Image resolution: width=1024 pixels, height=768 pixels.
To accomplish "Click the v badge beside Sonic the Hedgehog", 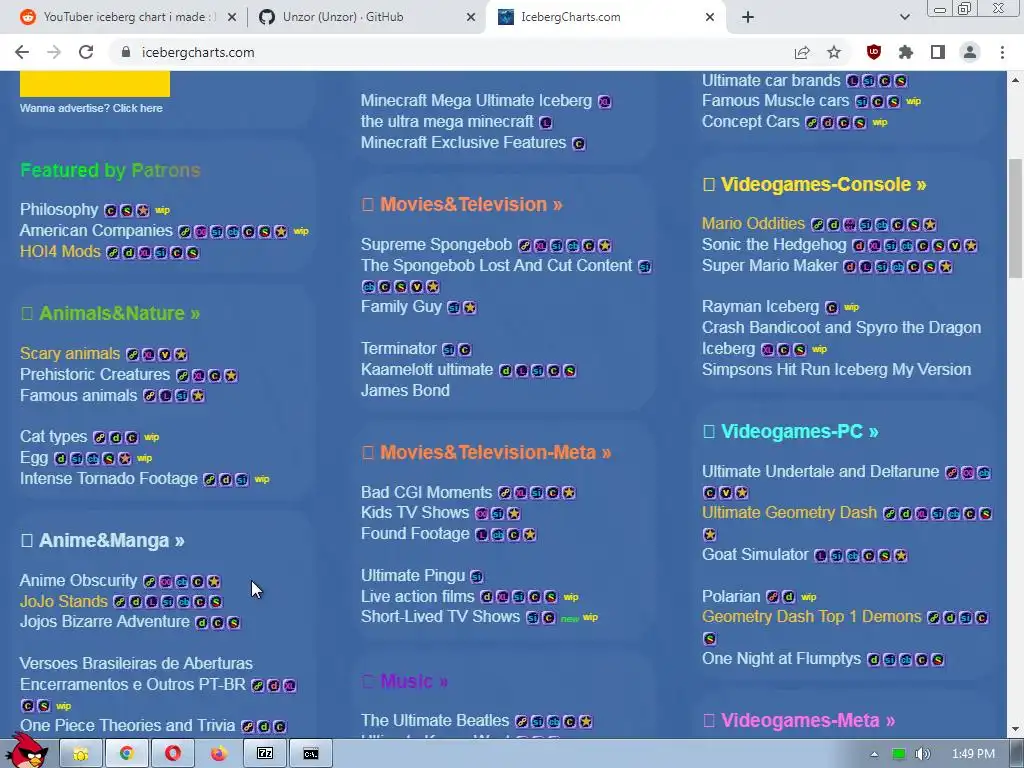I will tap(955, 246).
